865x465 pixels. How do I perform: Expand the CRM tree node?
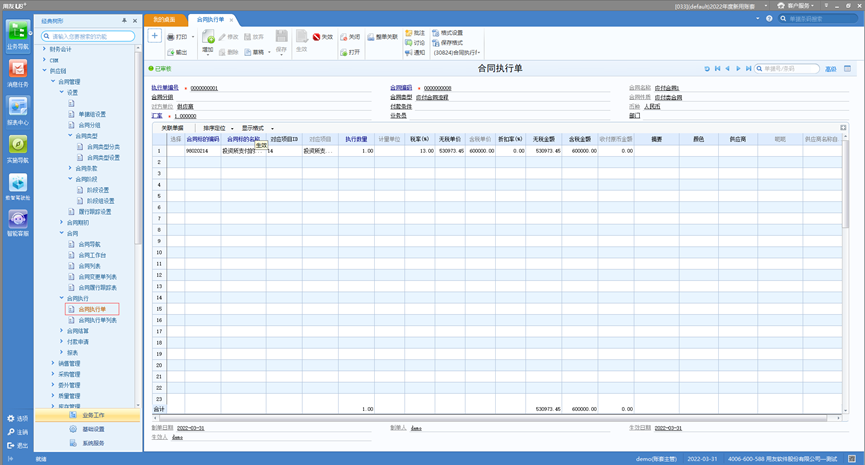pos(45,60)
